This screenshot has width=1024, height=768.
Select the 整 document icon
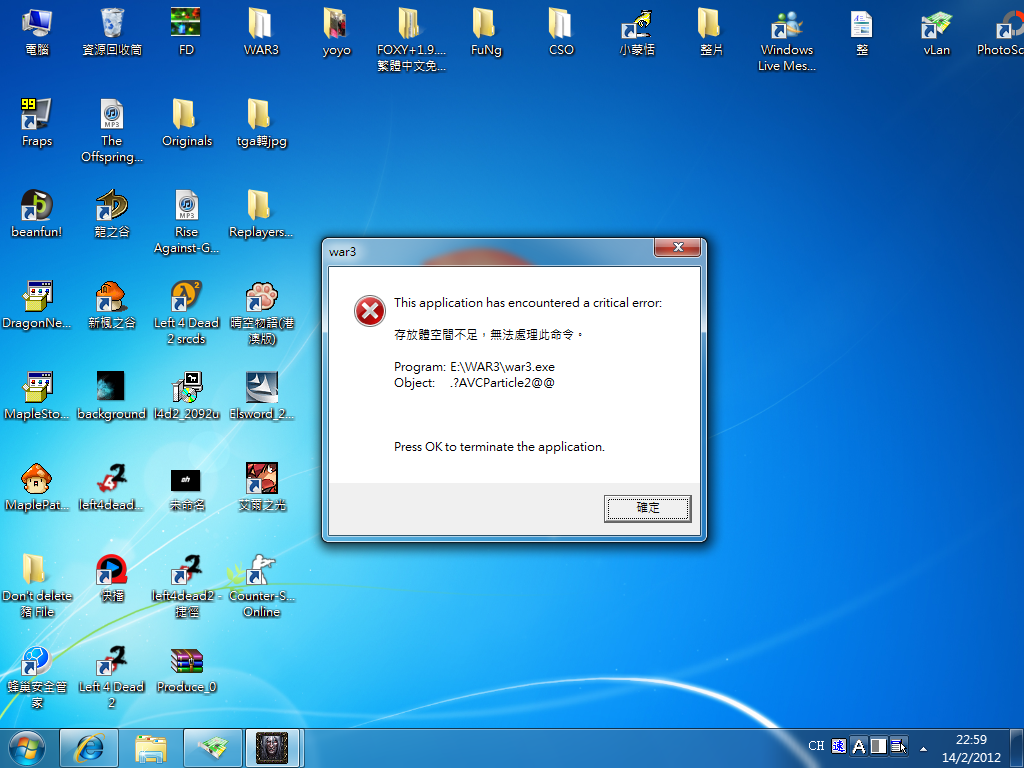[x=862, y=31]
